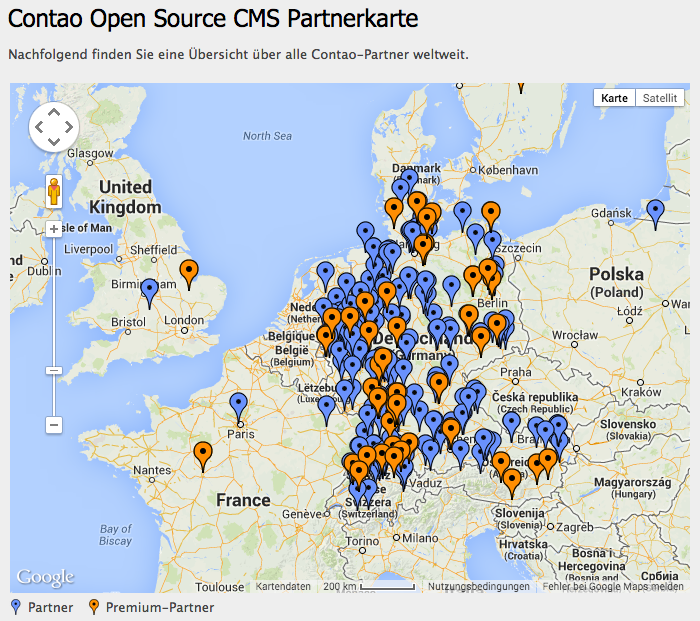Click the London city label
The image size is (700, 621).
[184, 320]
